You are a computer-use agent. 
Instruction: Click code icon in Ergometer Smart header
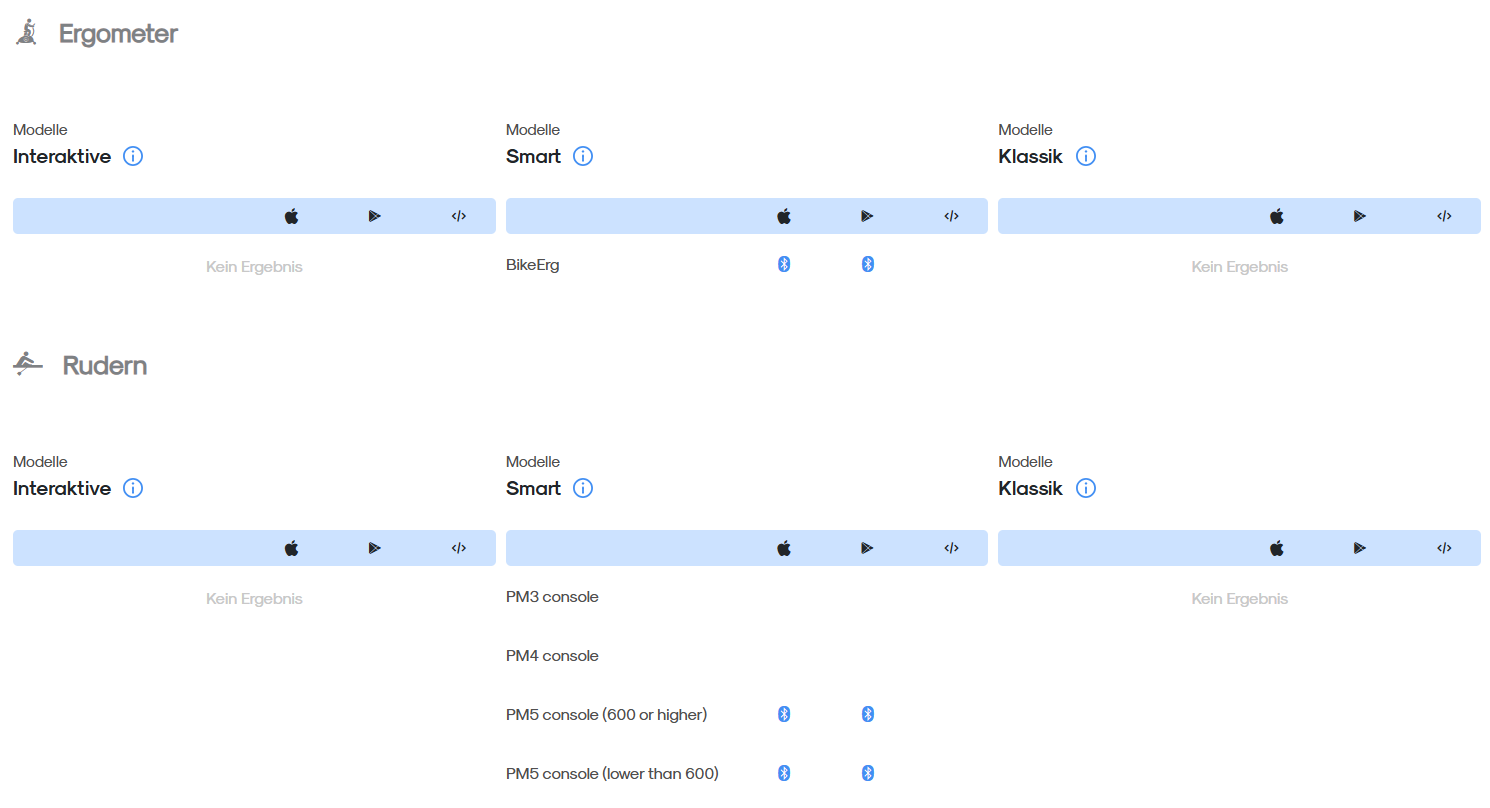click(951, 216)
